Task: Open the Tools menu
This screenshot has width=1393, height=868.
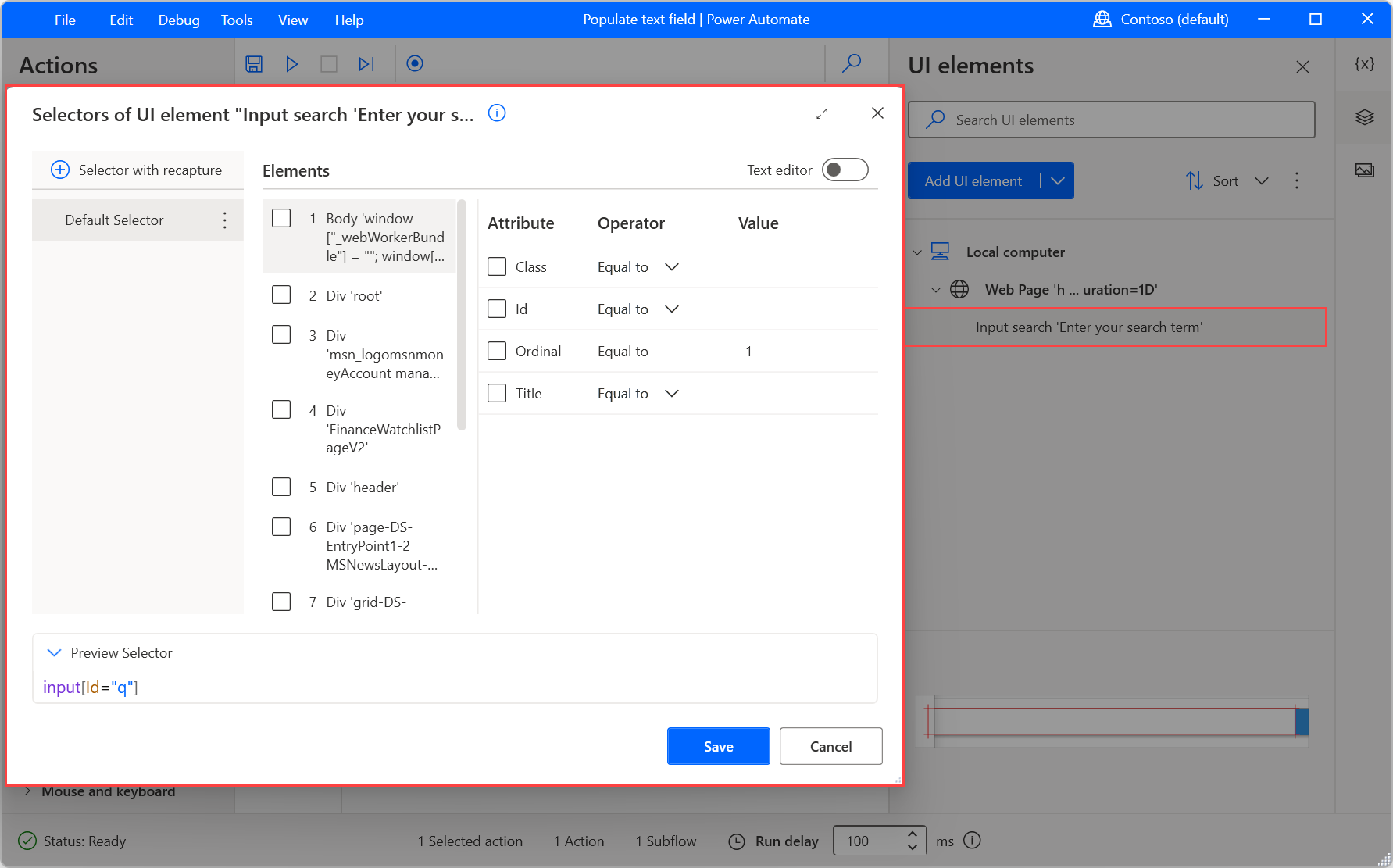Action: (237, 20)
